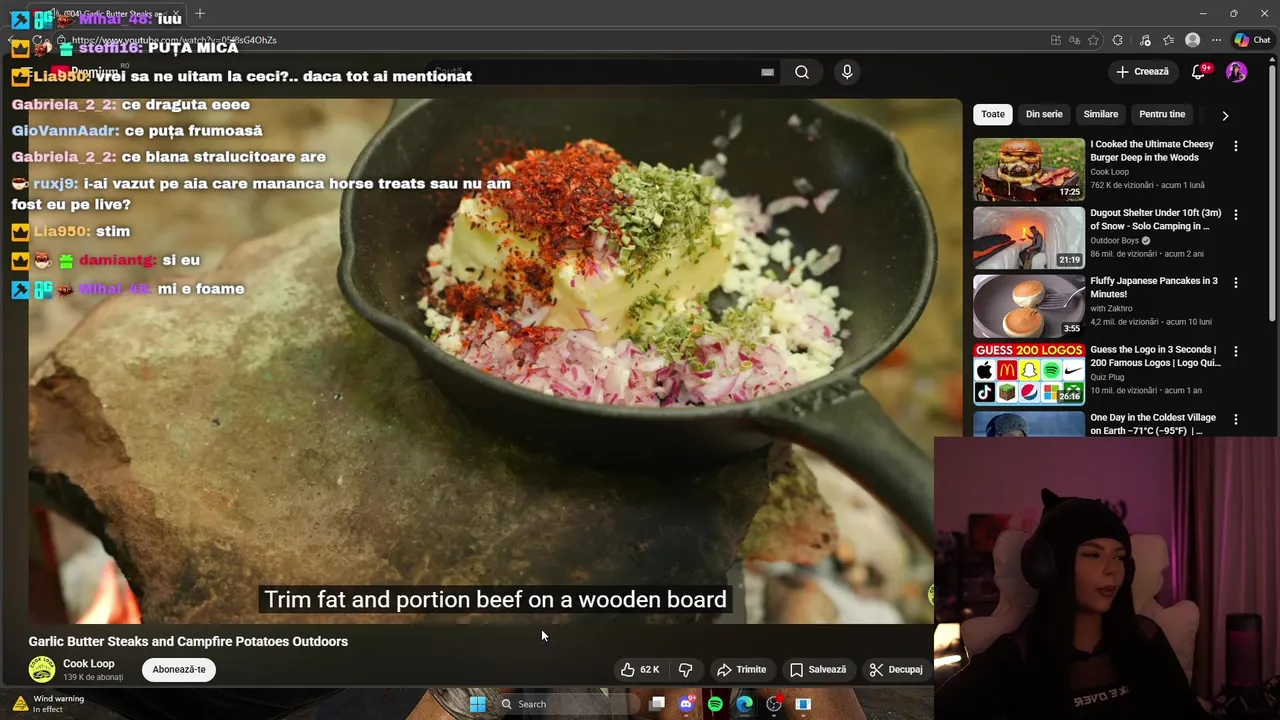
Task: Open 'I Cooked the Ultimate Cheesy Burger' title
Action: 1152,151
